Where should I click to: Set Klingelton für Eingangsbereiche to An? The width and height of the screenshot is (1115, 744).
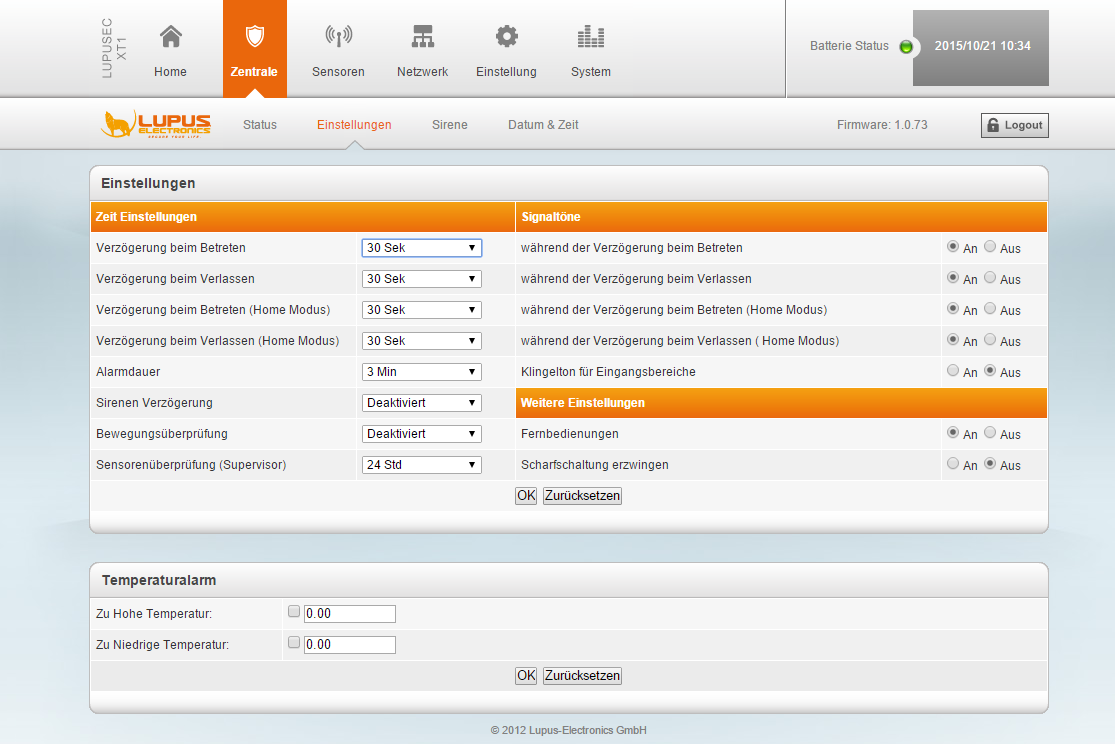pyautogui.click(x=953, y=370)
